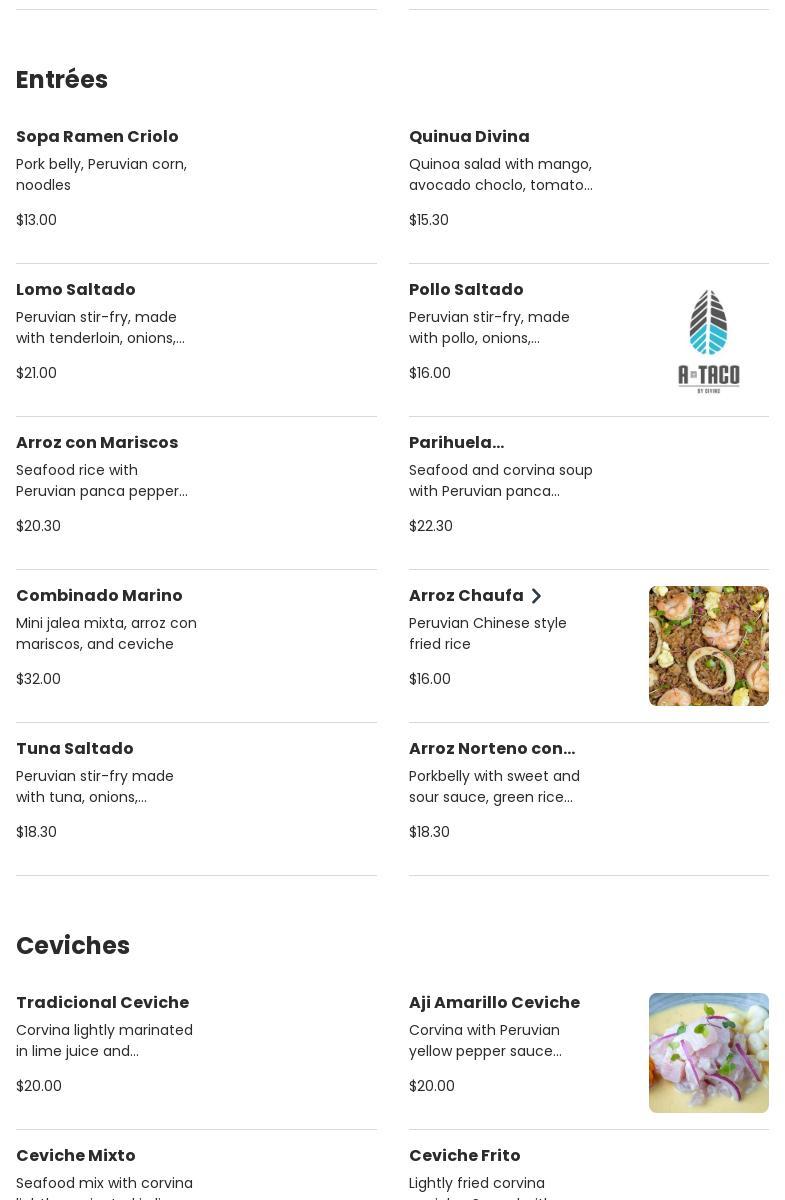This screenshot has width=785, height=1200.
Task: Select the Sopa Ramen Criolo item
Action: pos(97,137)
